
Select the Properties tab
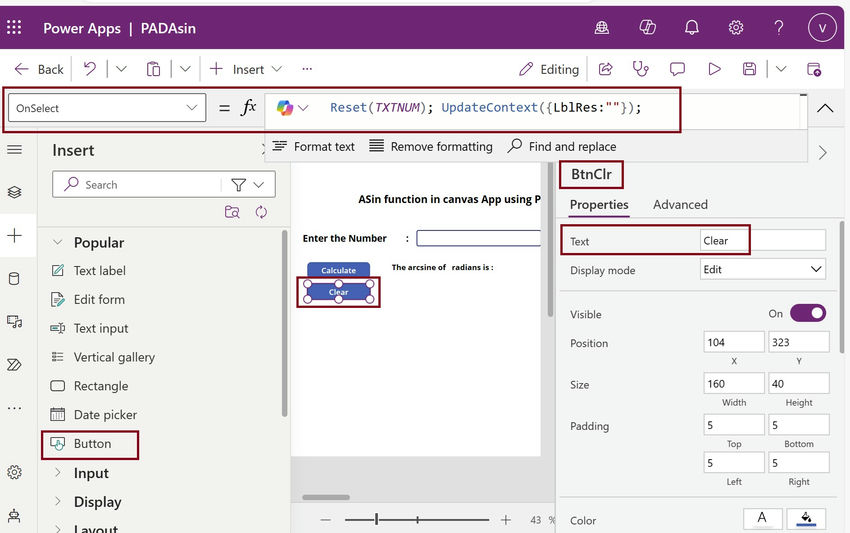599,205
